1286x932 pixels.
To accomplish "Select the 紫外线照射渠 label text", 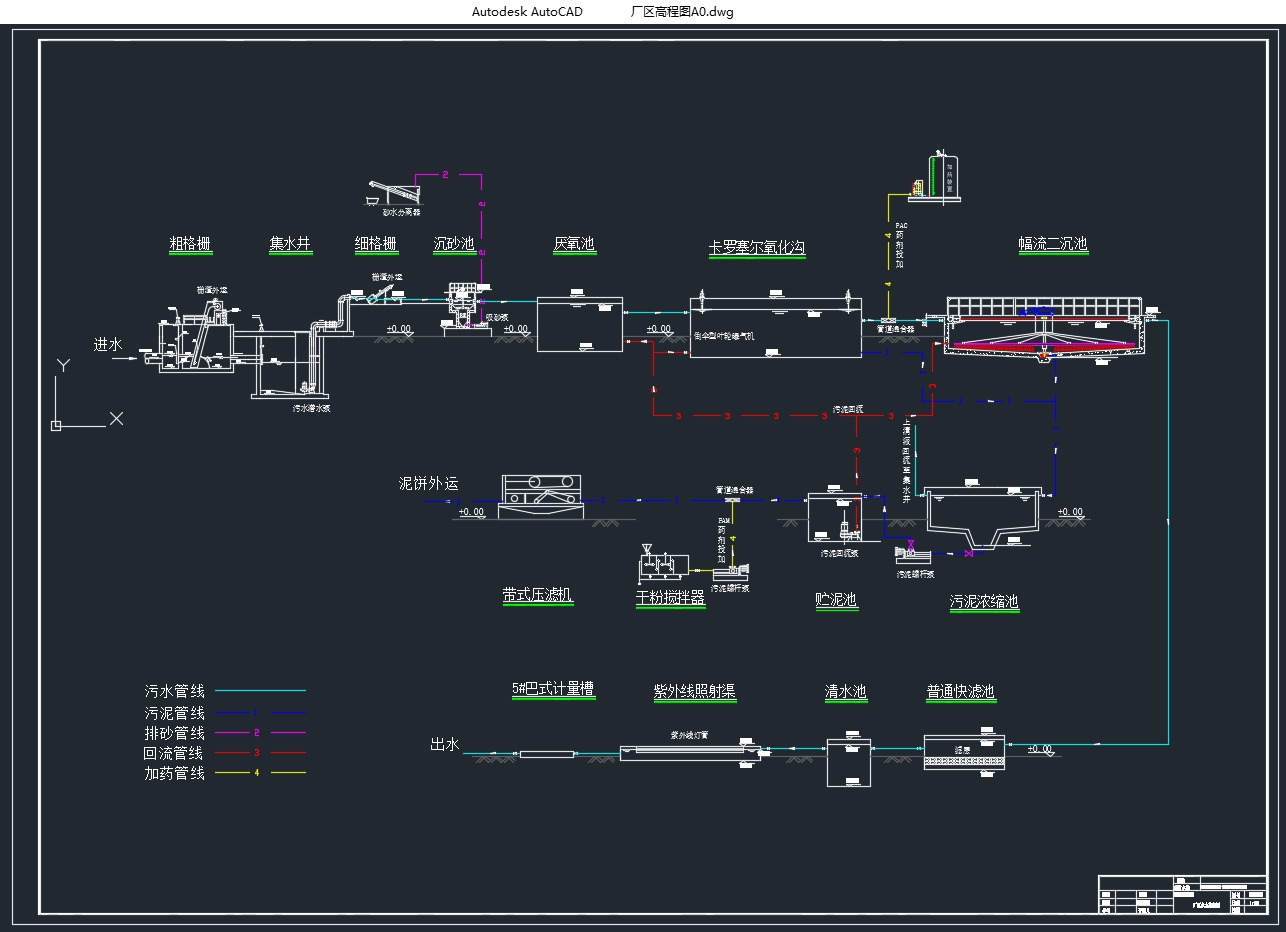I will tap(694, 692).
